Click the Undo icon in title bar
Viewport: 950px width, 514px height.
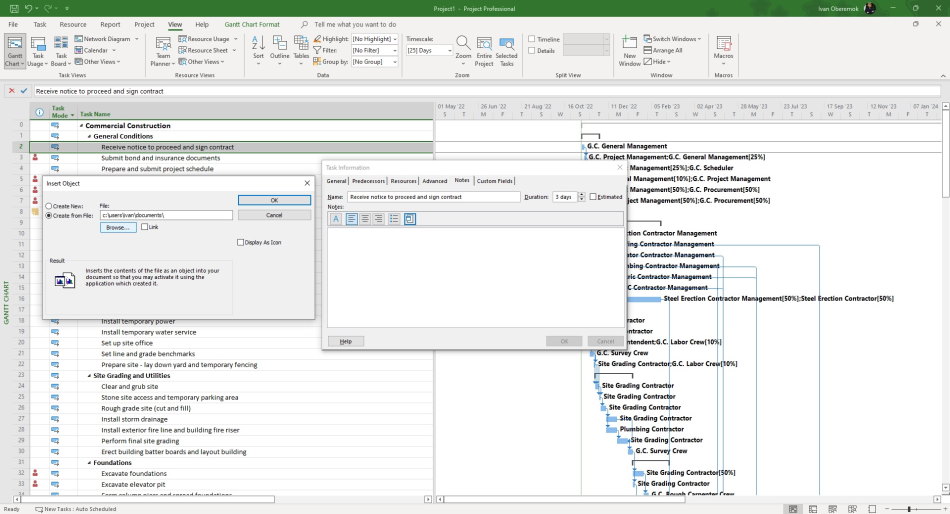tap(28, 8)
